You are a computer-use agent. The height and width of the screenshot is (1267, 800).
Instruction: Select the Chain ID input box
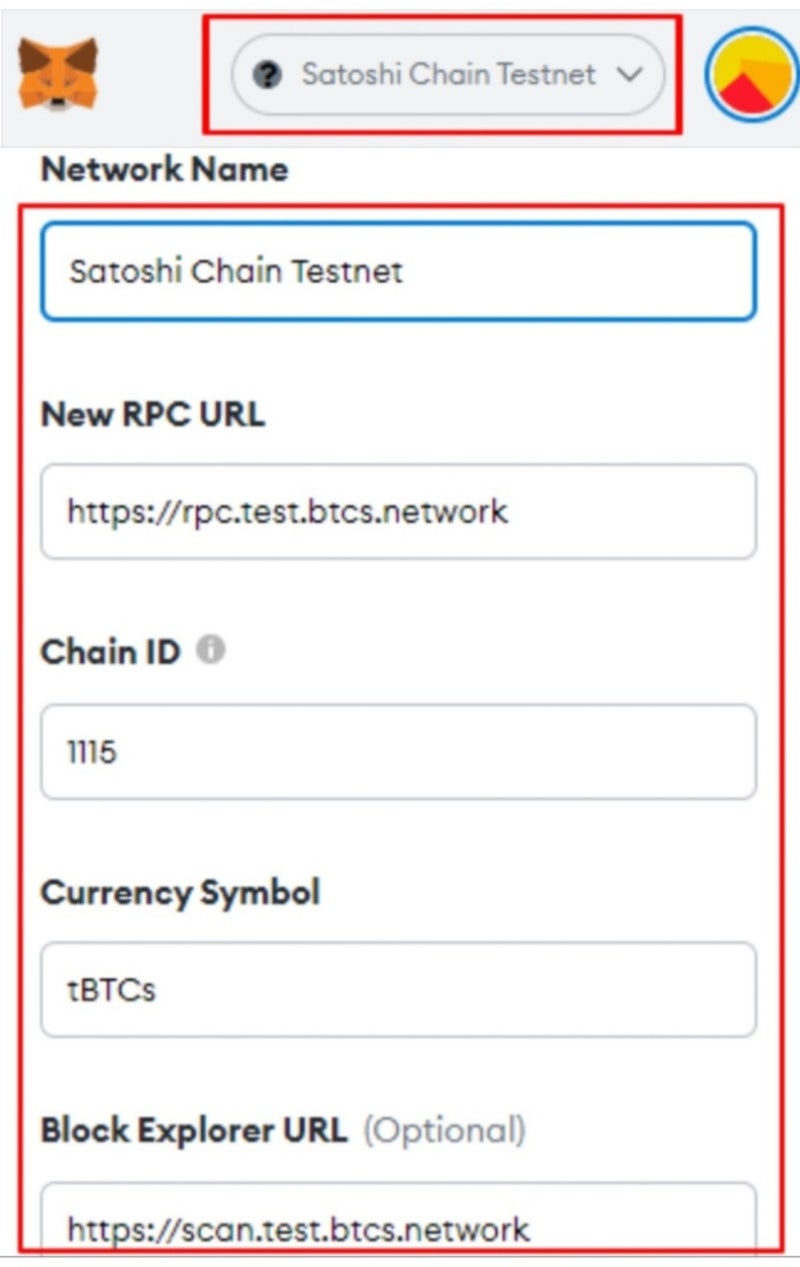398,751
